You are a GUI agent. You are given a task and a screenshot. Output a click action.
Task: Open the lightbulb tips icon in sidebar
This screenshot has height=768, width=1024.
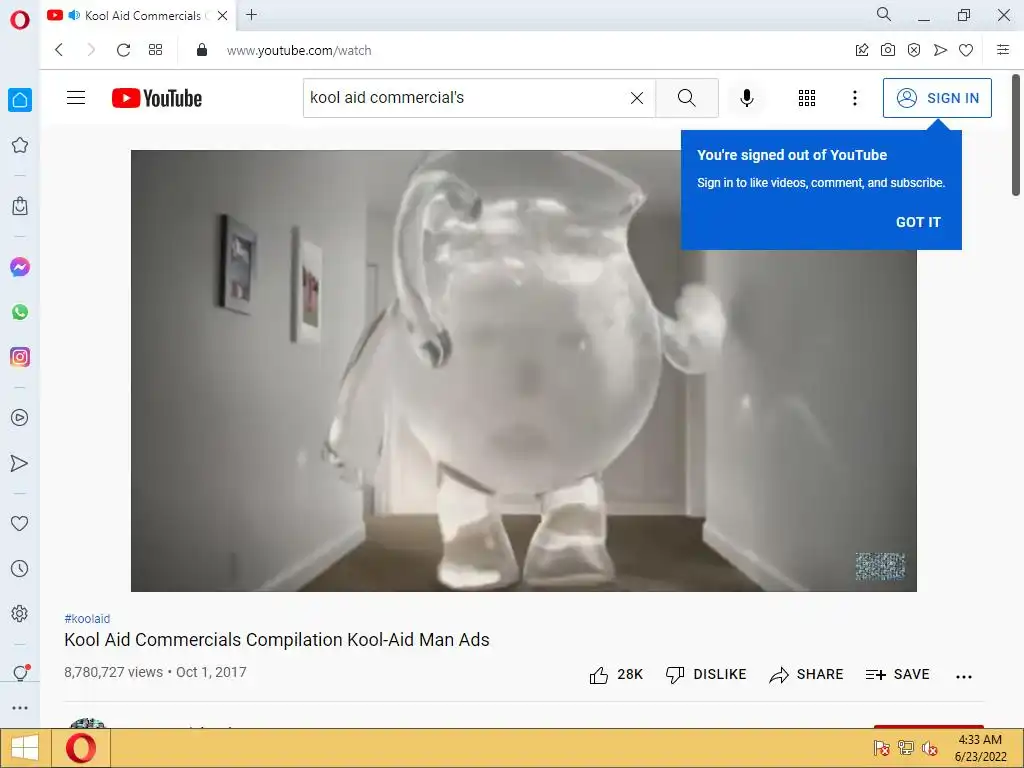21,673
